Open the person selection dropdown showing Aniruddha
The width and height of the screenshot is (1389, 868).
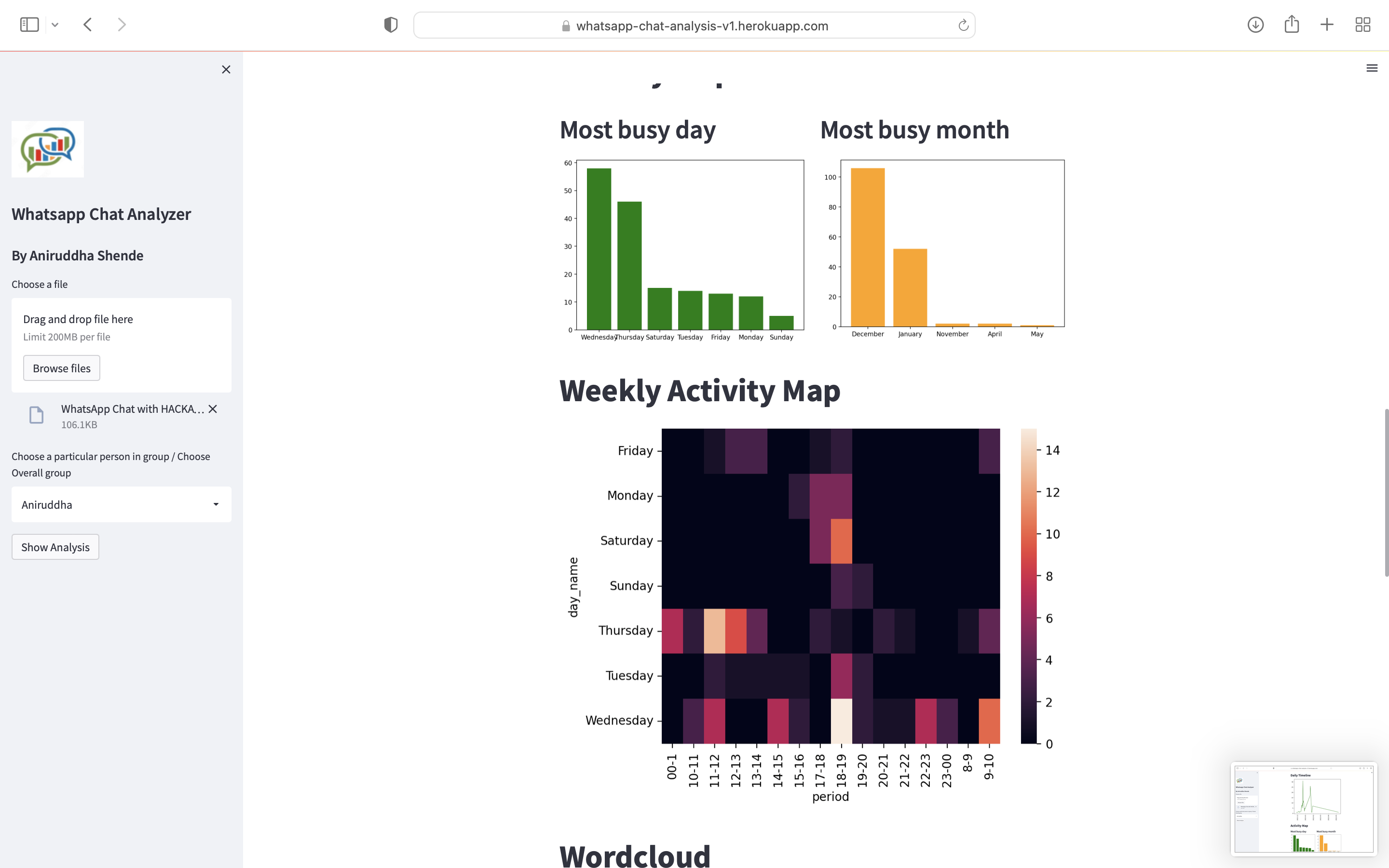121,504
